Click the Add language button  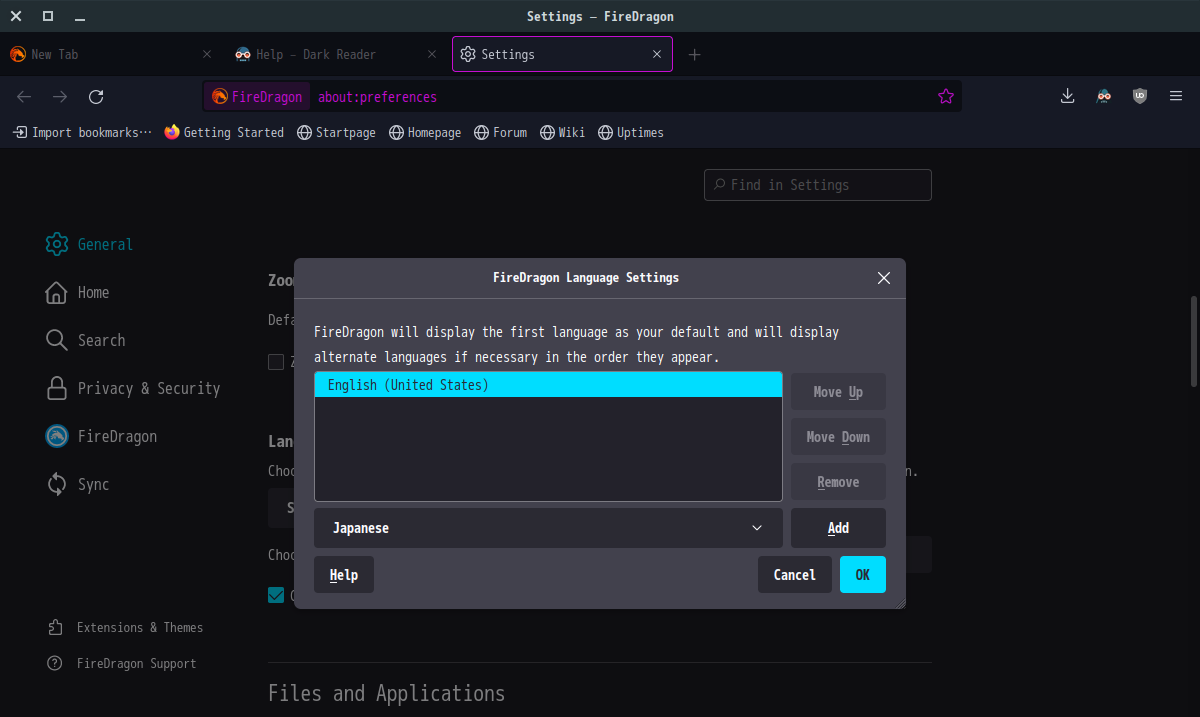(x=838, y=528)
